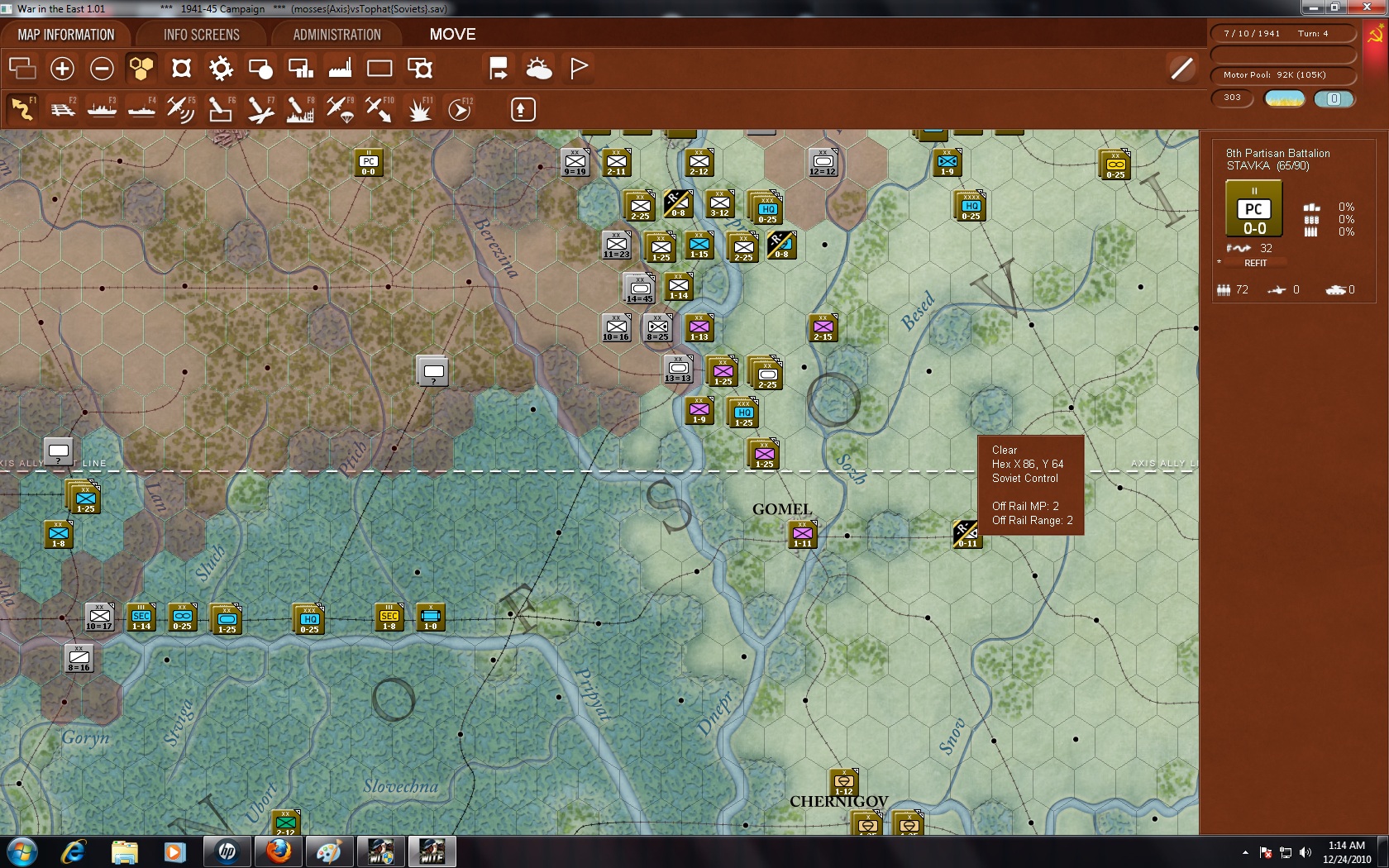Toggle the rectangle-with-circle overlay icon

[260, 68]
